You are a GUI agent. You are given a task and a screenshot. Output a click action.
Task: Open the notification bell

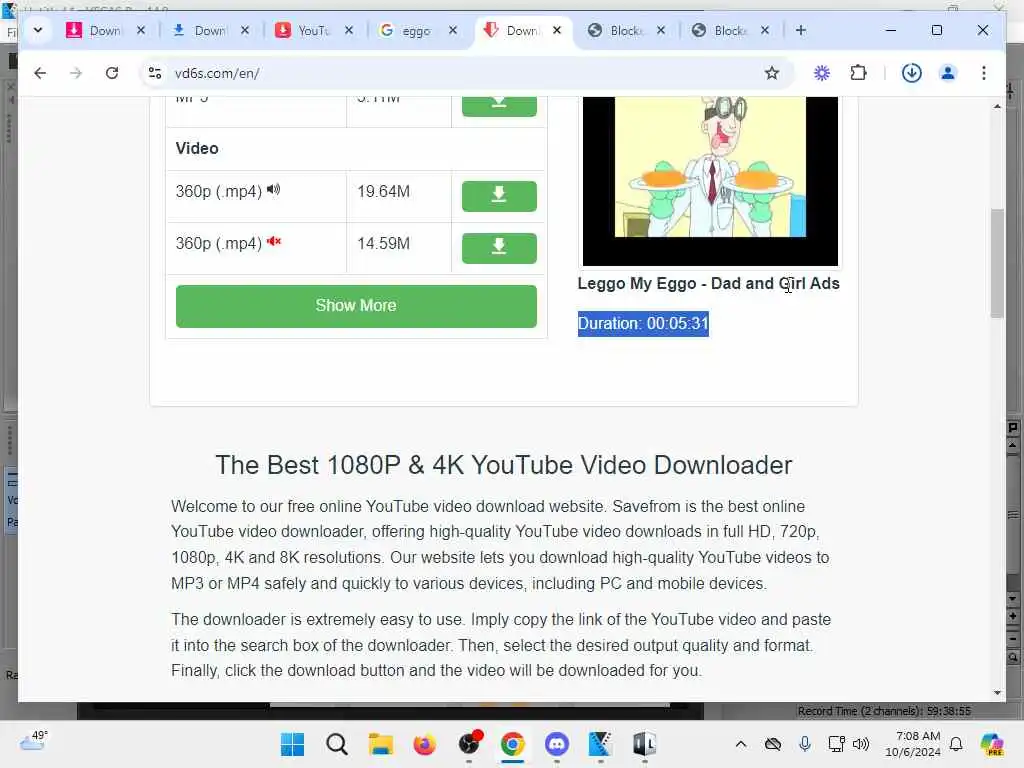(x=956, y=744)
